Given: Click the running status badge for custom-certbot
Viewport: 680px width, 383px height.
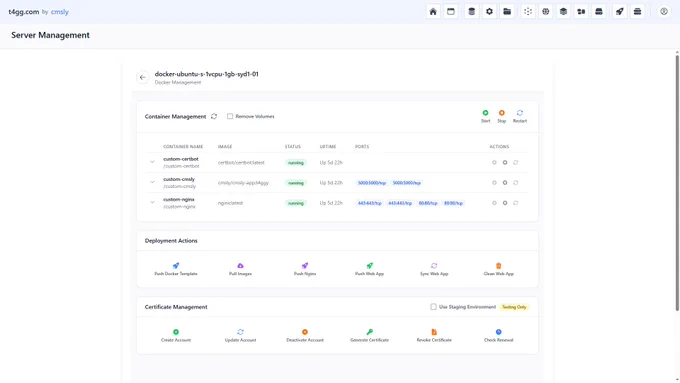Looking at the screenshot, I should click(296, 163).
